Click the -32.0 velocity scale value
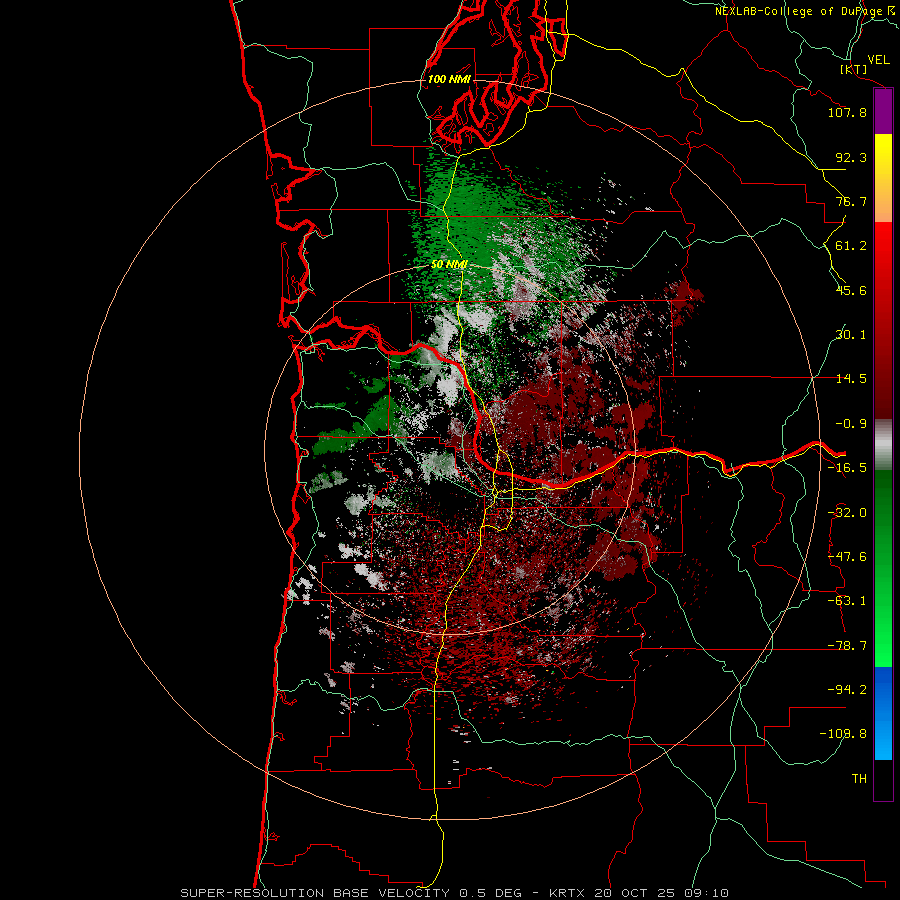This screenshot has height=900, width=900. 847,513
